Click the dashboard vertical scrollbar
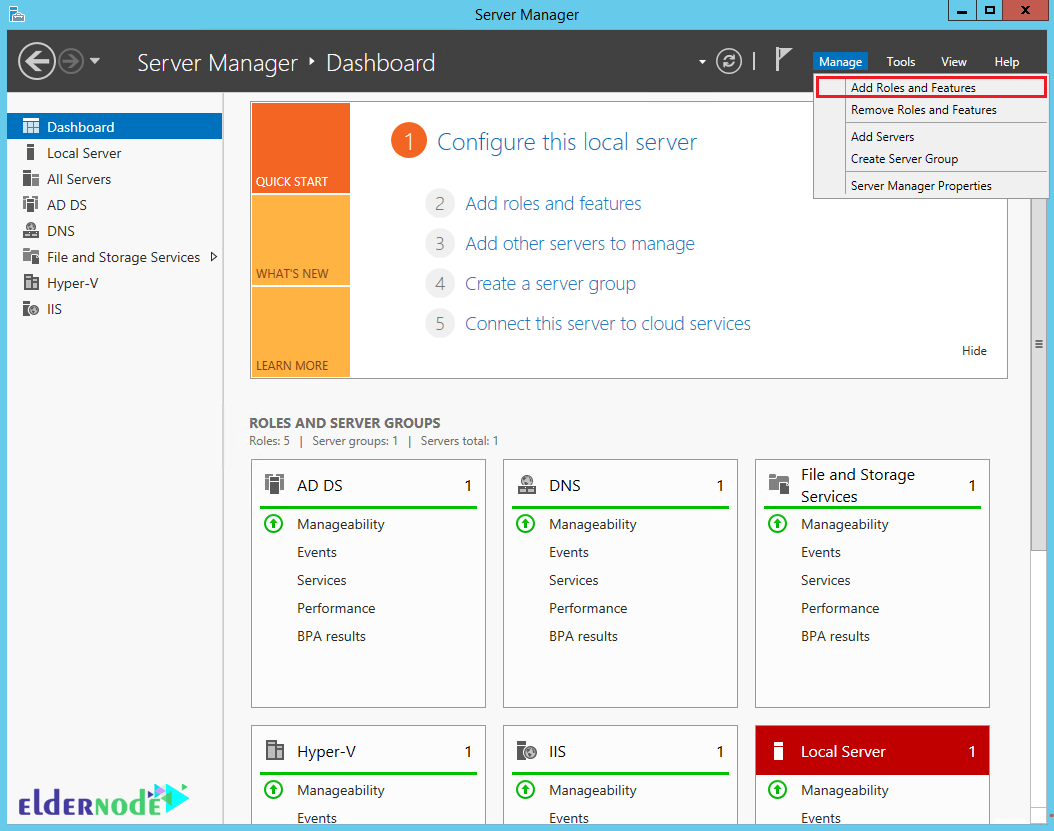The height and width of the screenshot is (831, 1054). [1039, 344]
